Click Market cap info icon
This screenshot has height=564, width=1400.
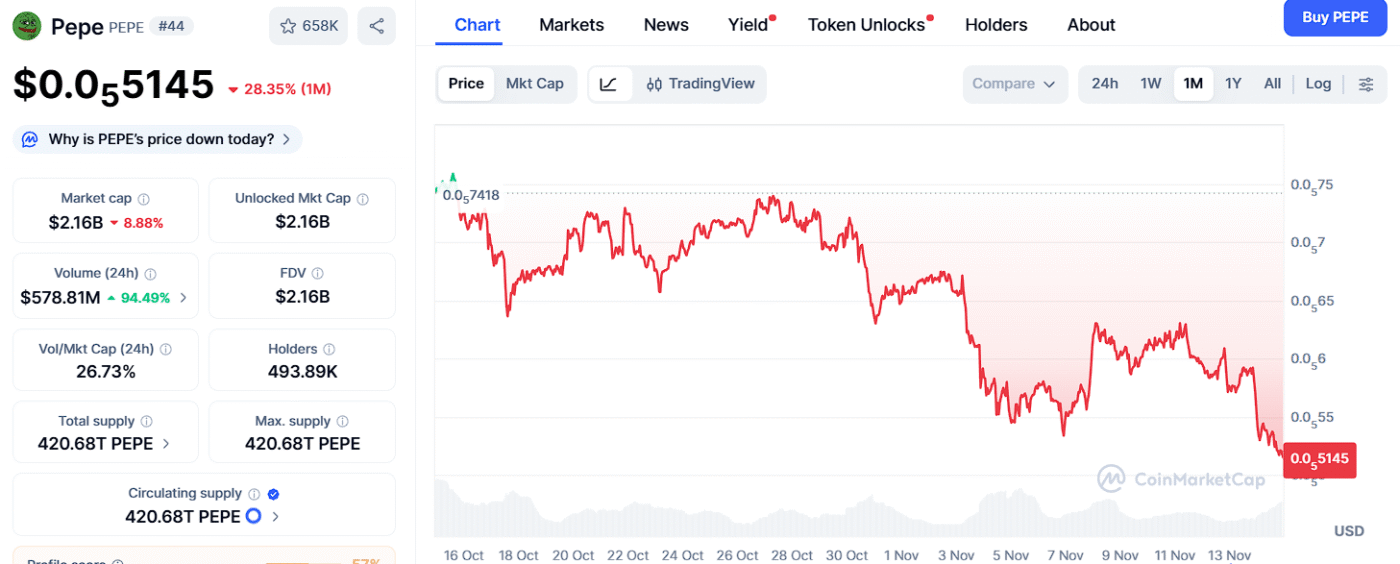[x=144, y=199]
